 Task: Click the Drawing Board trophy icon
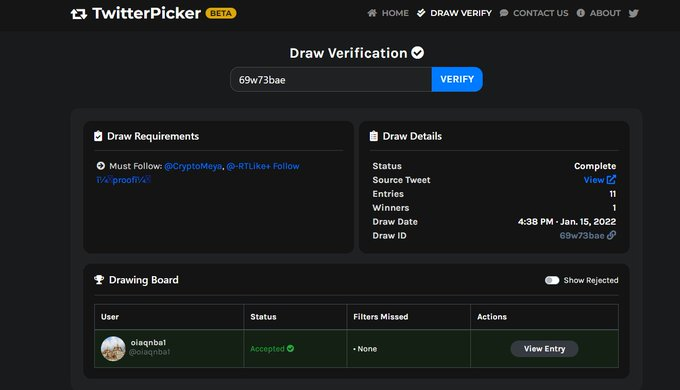point(99,280)
